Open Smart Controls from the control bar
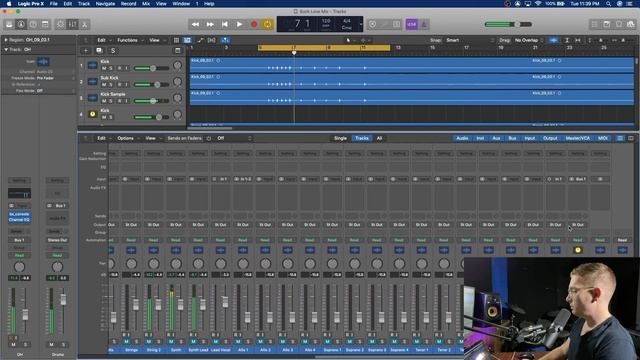Screen dimensions: 640x360 (60, 24)
